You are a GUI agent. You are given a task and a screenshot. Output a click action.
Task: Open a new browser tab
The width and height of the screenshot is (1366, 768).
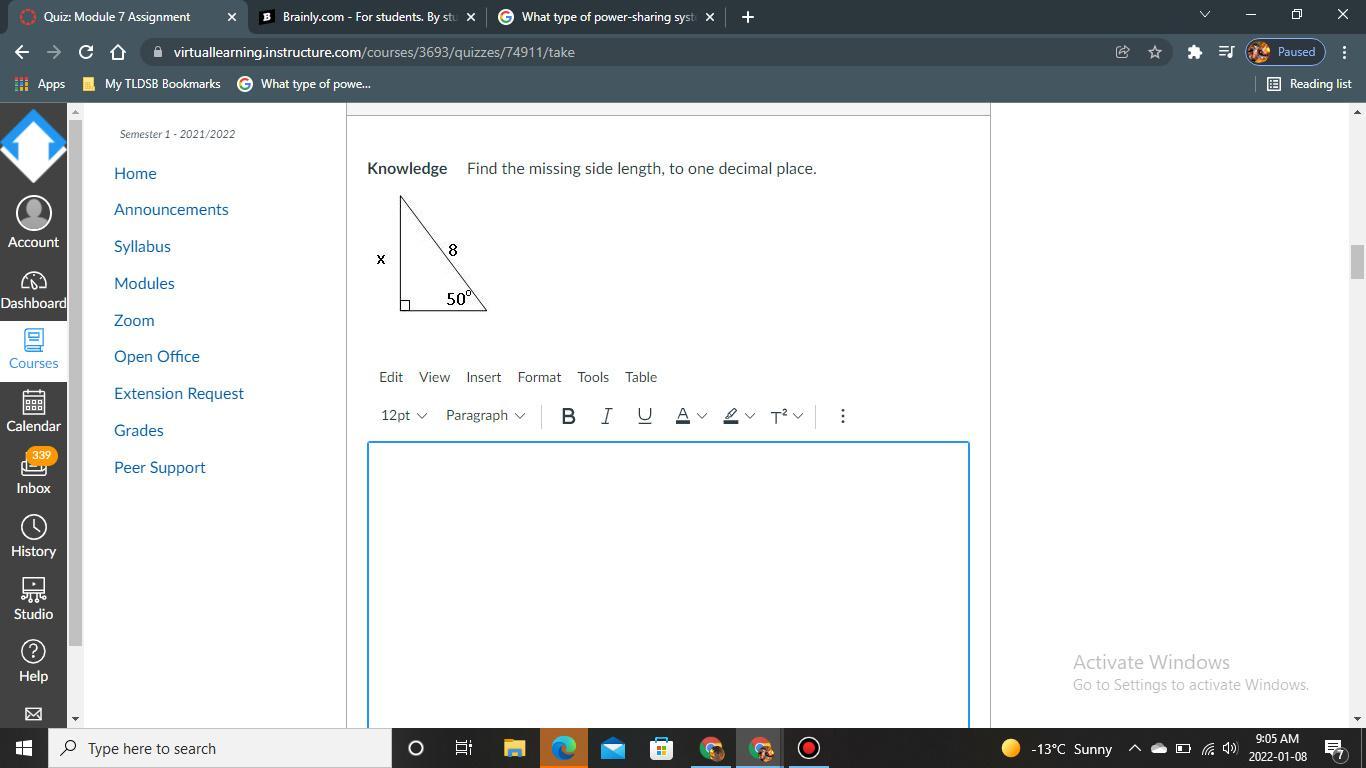(x=747, y=17)
